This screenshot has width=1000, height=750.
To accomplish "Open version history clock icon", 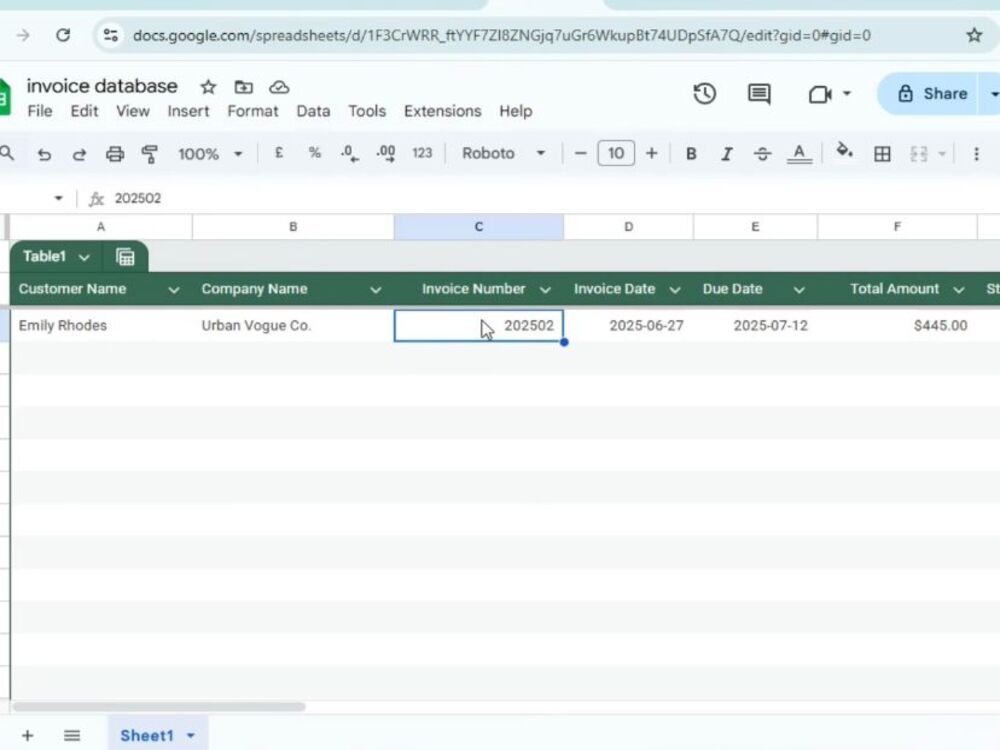I will click(x=705, y=94).
